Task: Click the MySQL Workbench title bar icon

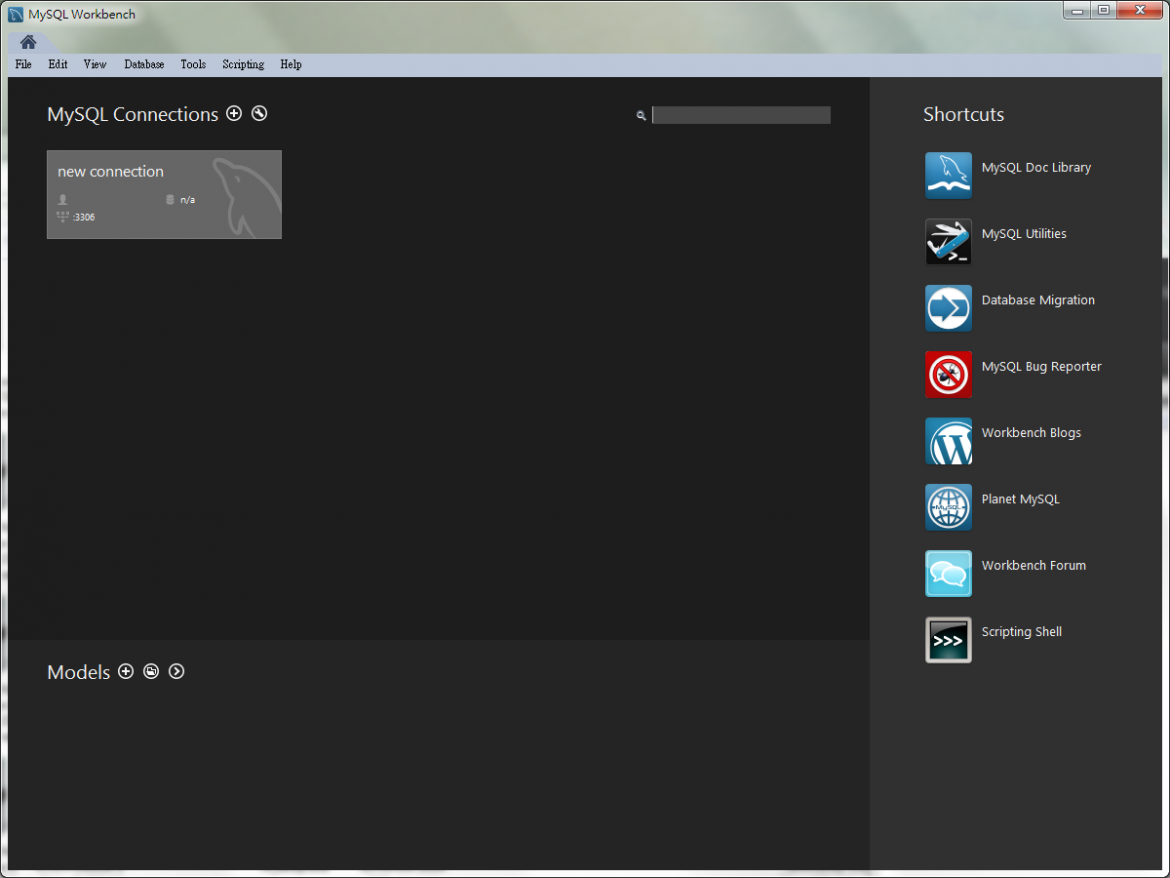Action: (16, 14)
